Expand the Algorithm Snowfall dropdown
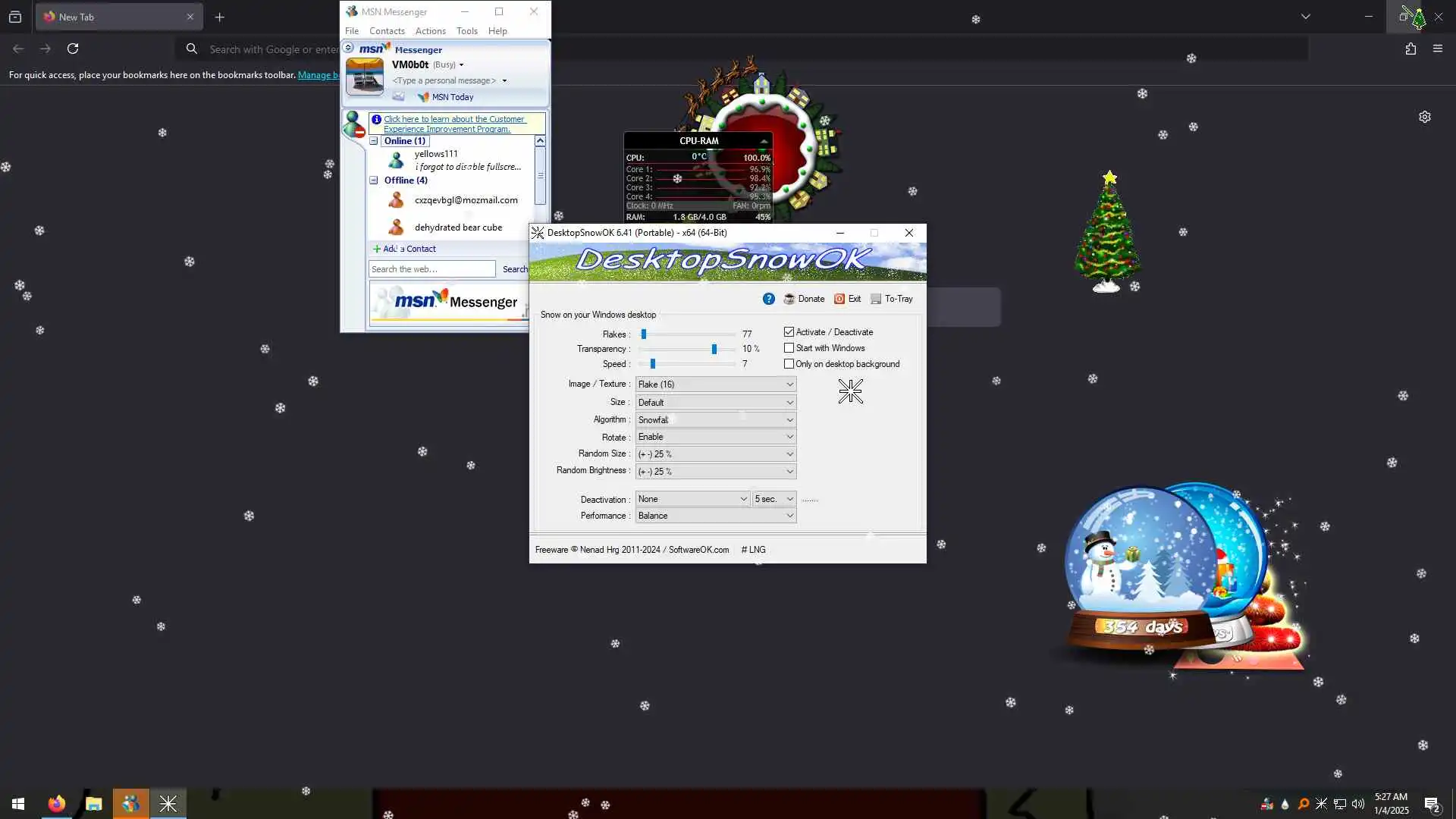1456x819 pixels. tap(715, 420)
